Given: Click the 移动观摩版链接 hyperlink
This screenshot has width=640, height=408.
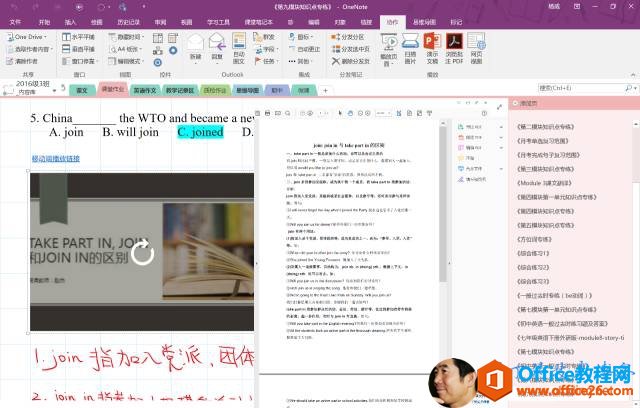Looking at the screenshot, I should click(x=56, y=158).
